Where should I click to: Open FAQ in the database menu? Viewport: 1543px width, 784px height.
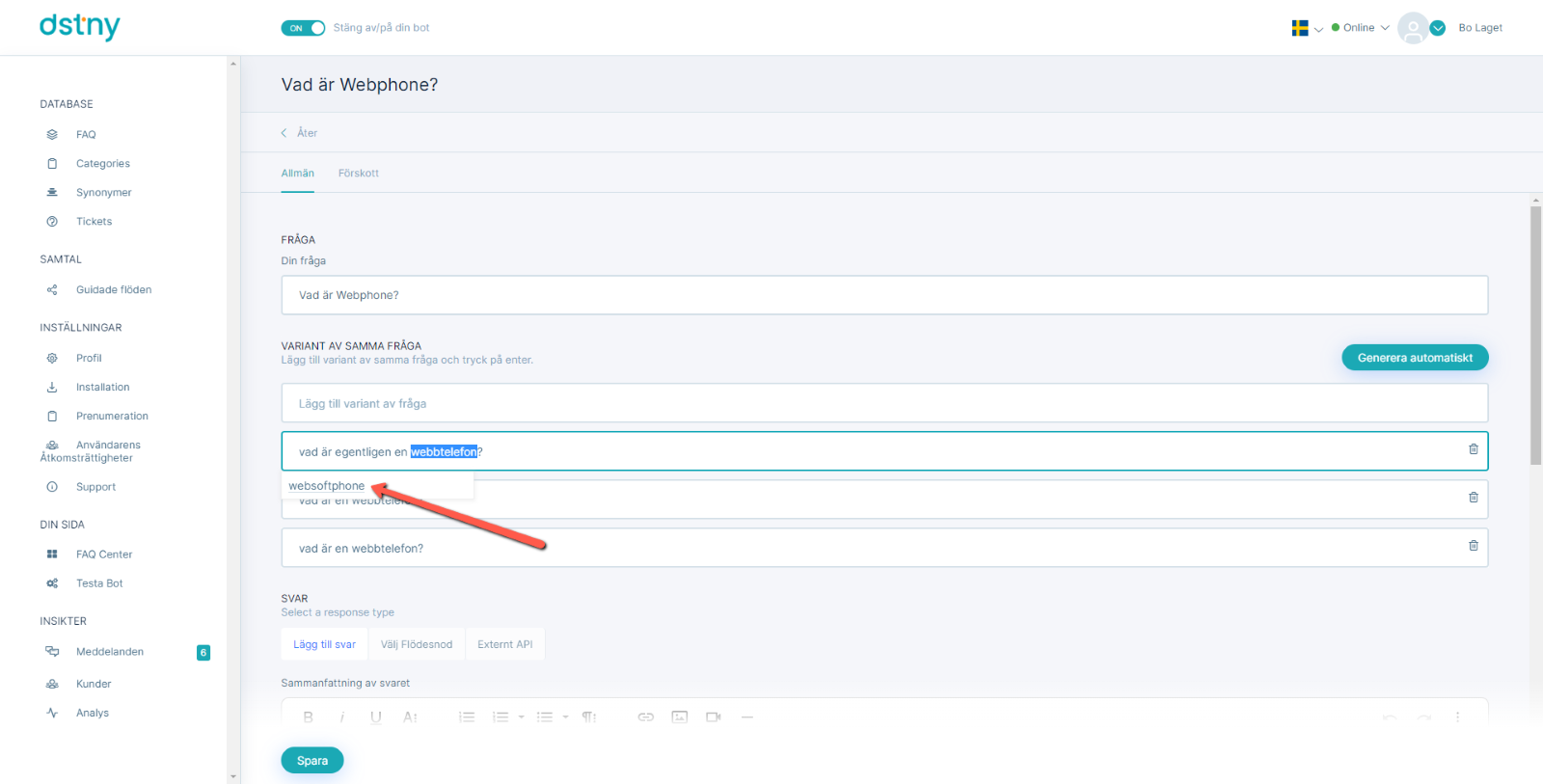pyautogui.click(x=86, y=135)
